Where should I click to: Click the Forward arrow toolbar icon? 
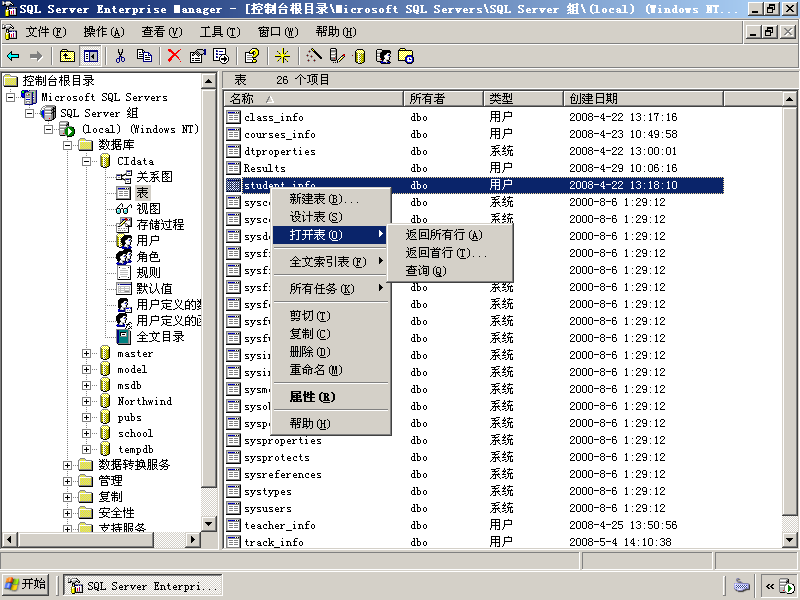click(36, 56)
